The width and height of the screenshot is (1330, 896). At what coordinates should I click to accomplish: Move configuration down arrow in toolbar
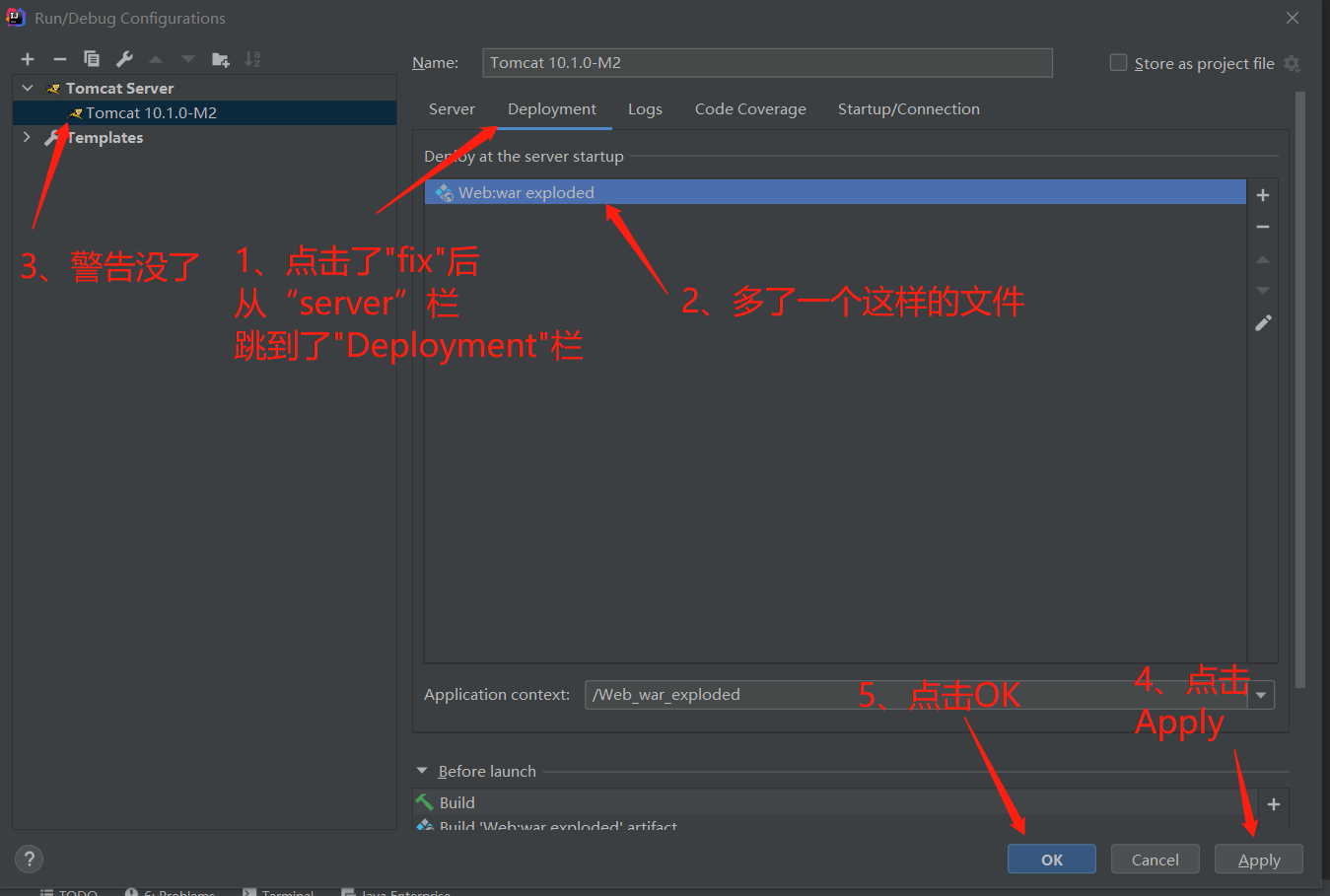coord(188,59)
